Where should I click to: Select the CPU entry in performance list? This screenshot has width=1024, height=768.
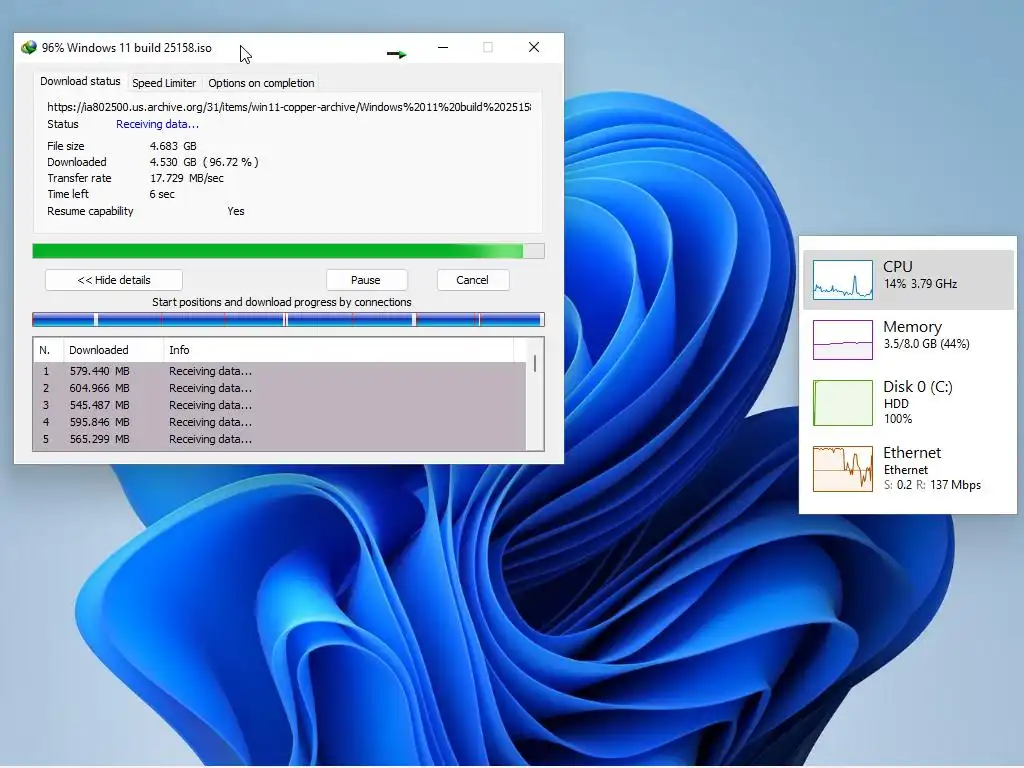[x=909, y=280]
